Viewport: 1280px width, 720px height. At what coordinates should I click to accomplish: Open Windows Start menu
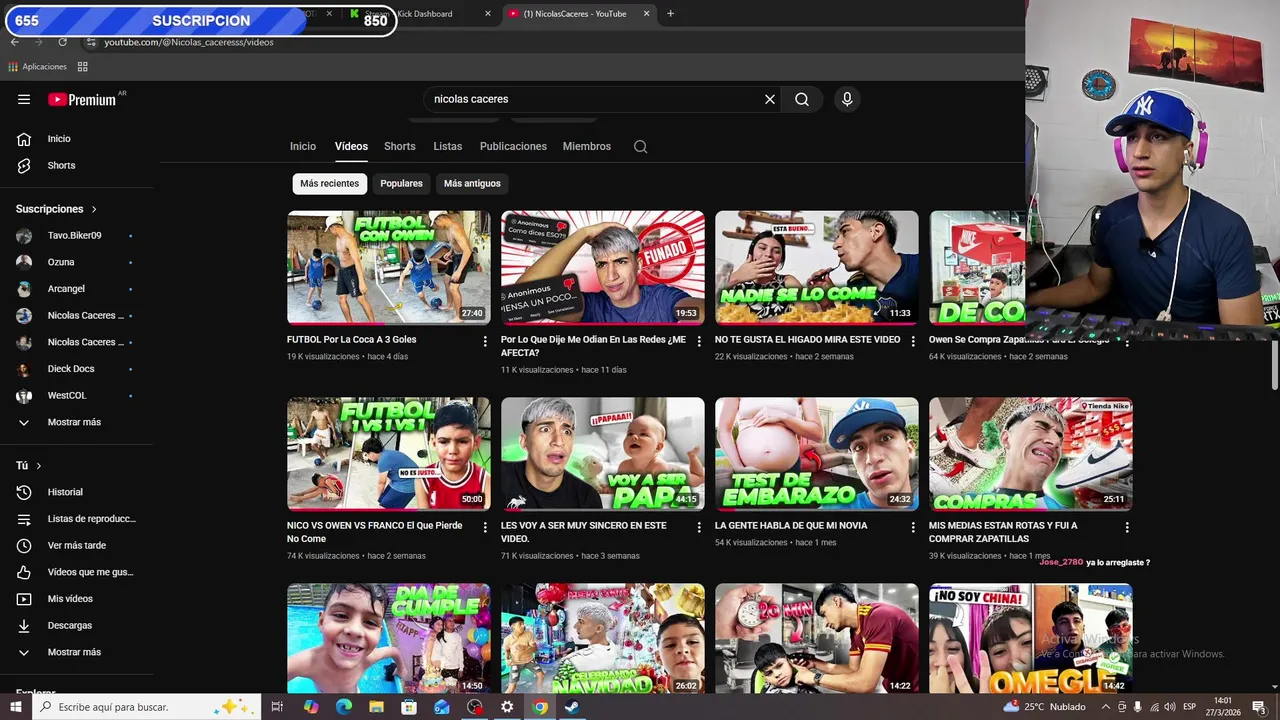16,707
